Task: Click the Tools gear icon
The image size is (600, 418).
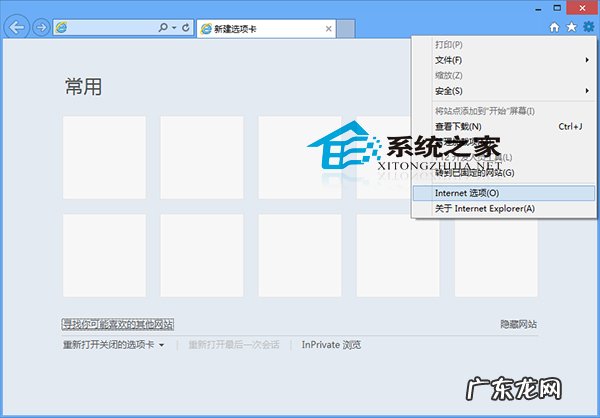Action: click(589, 27)
